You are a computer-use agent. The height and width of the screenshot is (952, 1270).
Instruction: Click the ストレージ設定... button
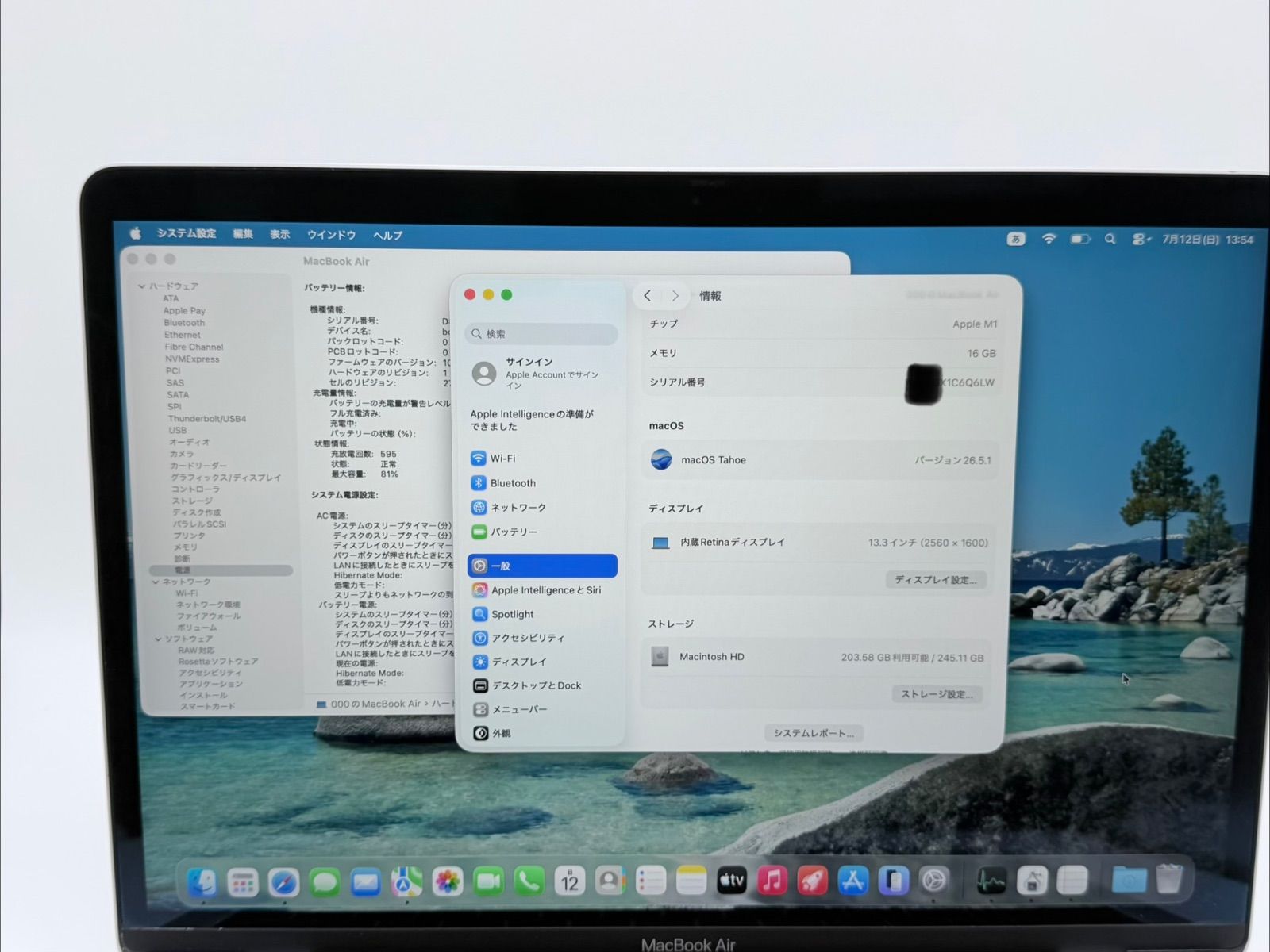(x=937, y=694)
